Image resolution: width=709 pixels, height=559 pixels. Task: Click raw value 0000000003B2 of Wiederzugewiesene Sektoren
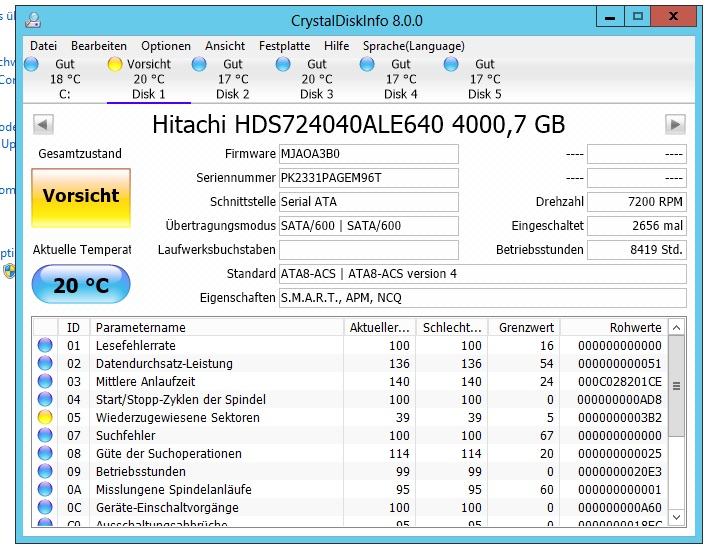point(620,417)
